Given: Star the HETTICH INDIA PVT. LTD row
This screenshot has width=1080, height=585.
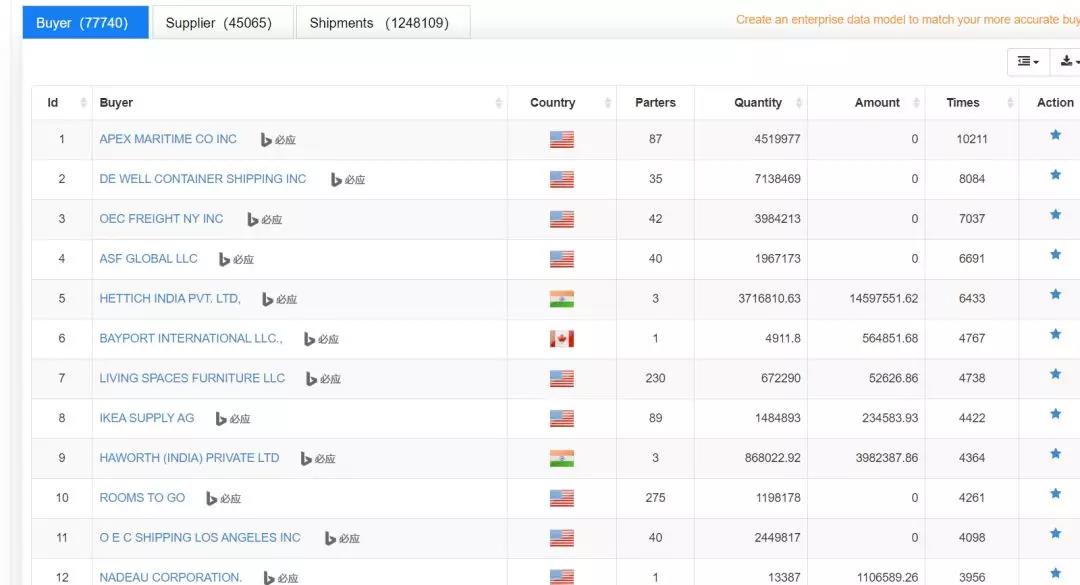Looking at the screenshot, I should pyautogui.click(x=1055, y=295).
